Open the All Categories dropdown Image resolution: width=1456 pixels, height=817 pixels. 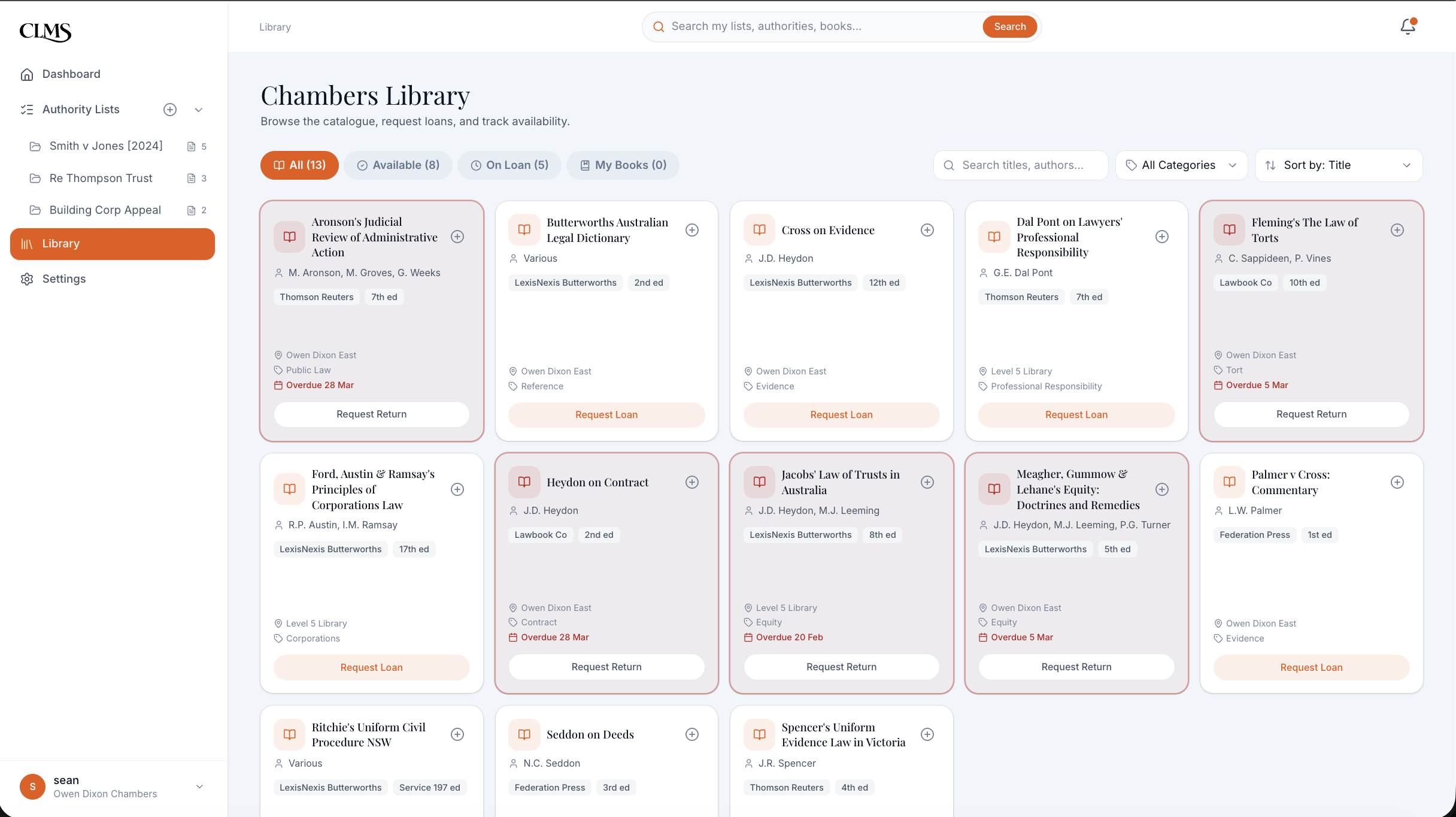[1181, 165]
